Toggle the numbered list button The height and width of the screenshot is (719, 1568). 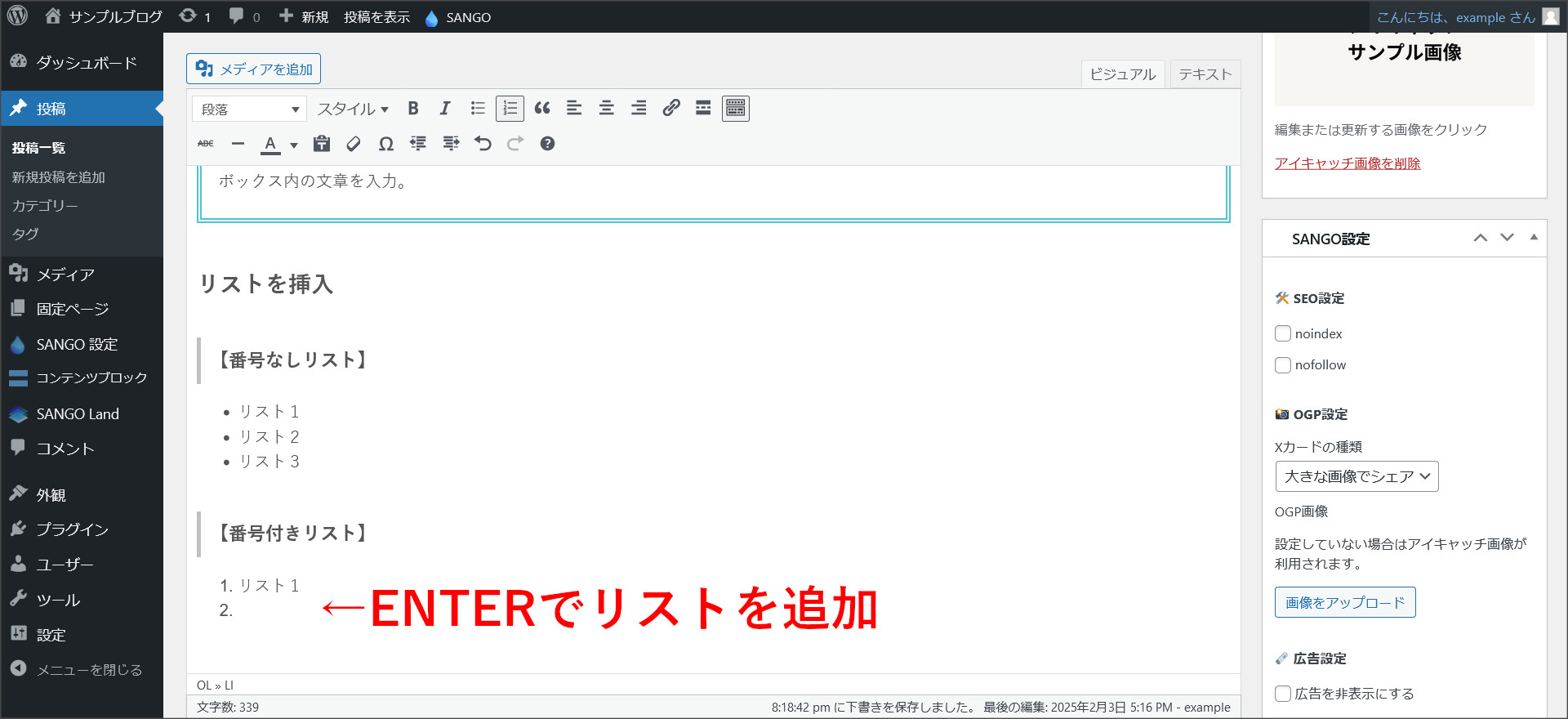click(x=510, y=109)
